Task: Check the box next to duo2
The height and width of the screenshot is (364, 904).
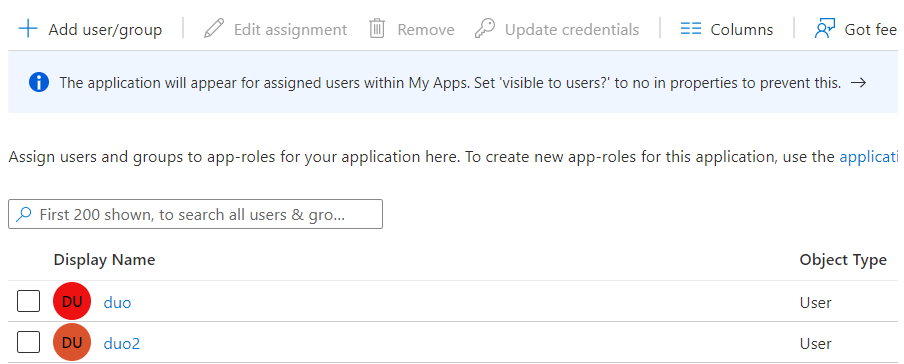Action: 28,342
